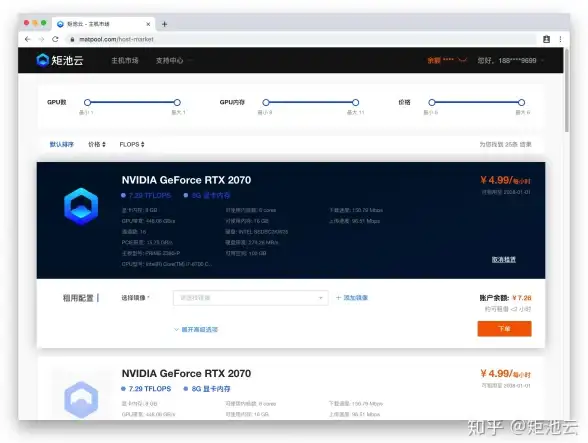Click the page vertical scrollbar

tap(566, 90)
